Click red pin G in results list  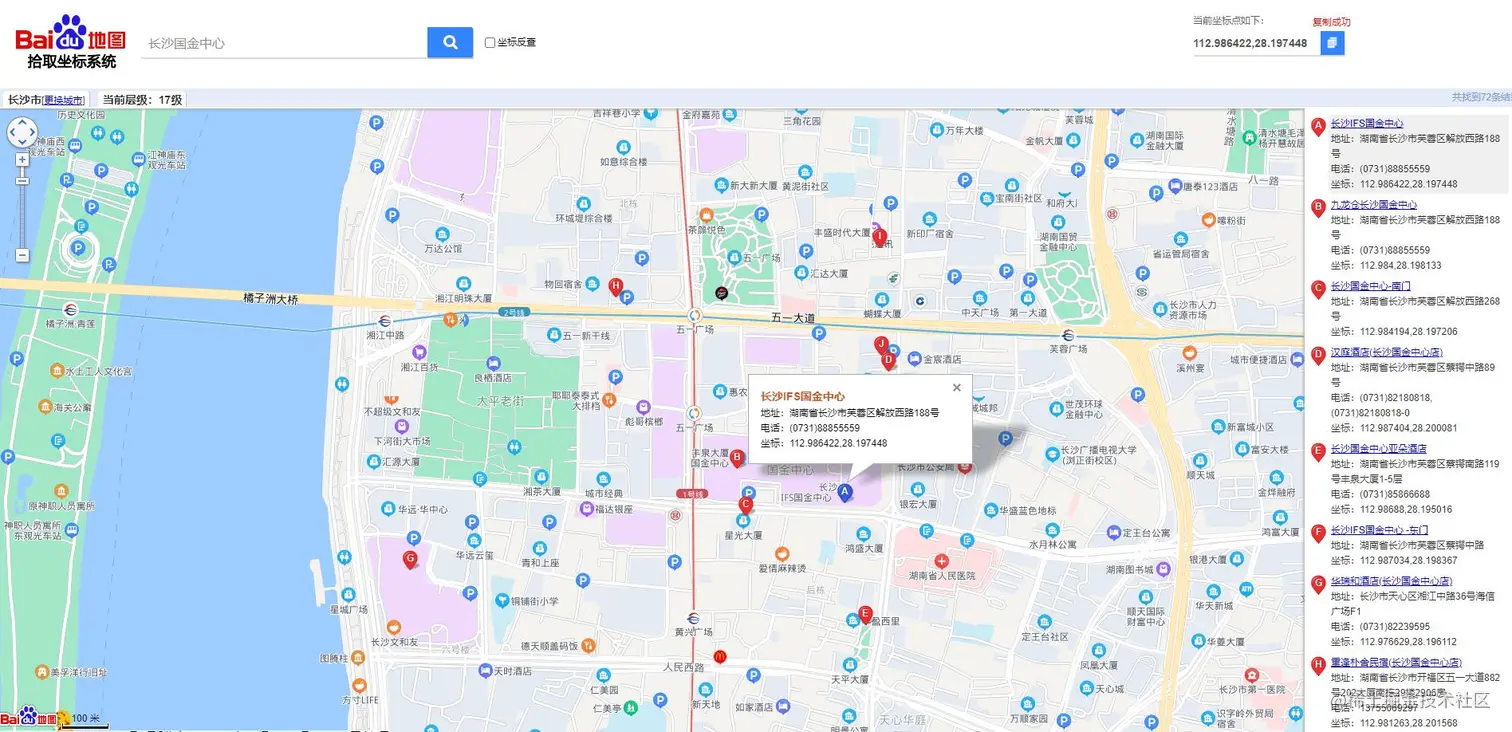tap(1318, 583)
